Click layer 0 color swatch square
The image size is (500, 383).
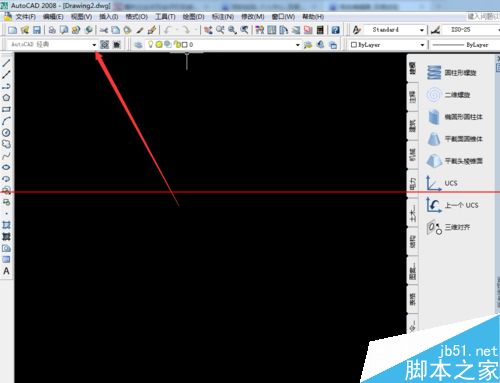click(x=185, y=44)
